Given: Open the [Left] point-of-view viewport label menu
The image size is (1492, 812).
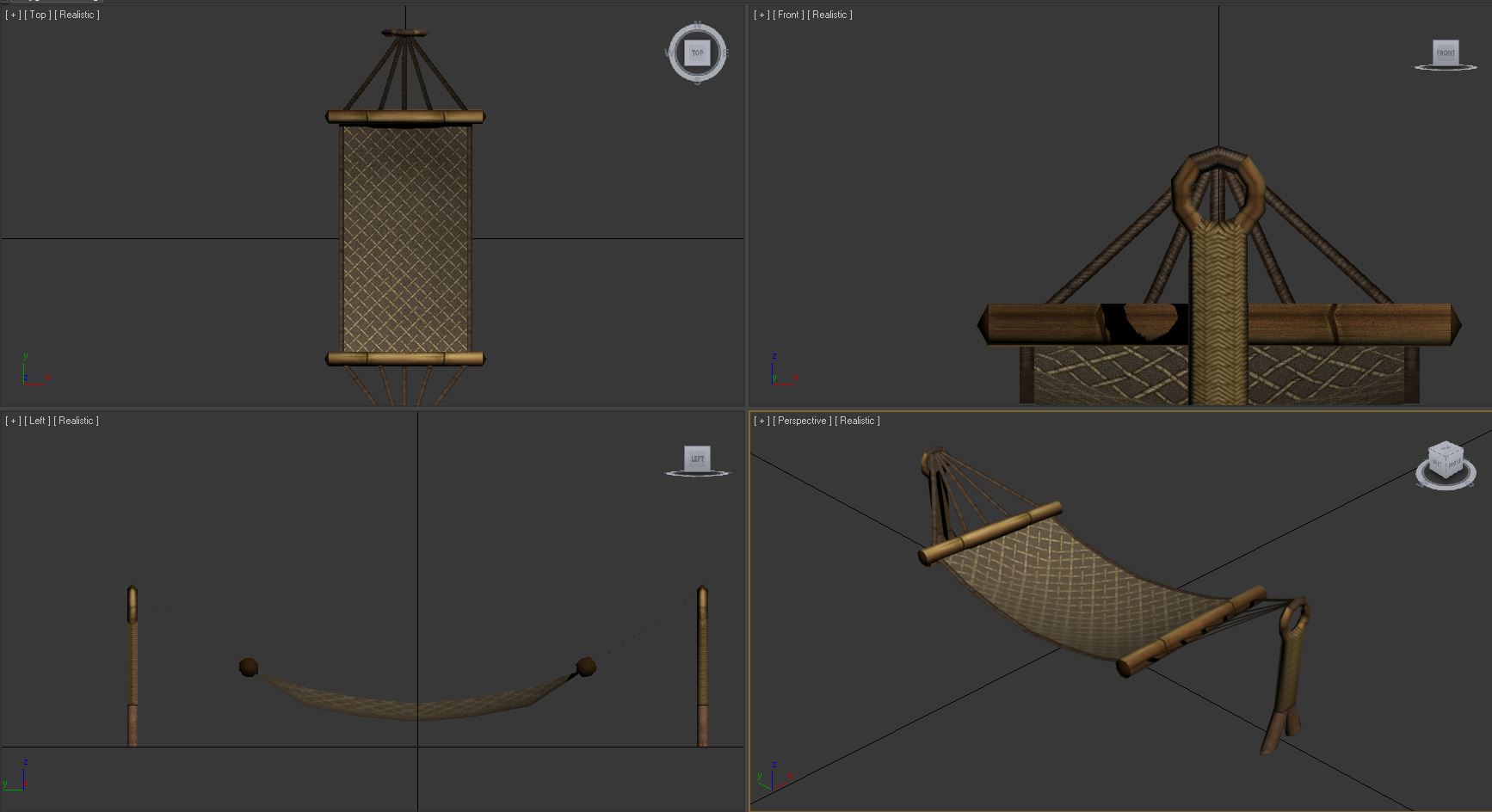Looking at the screenshot, I should 37,421.
